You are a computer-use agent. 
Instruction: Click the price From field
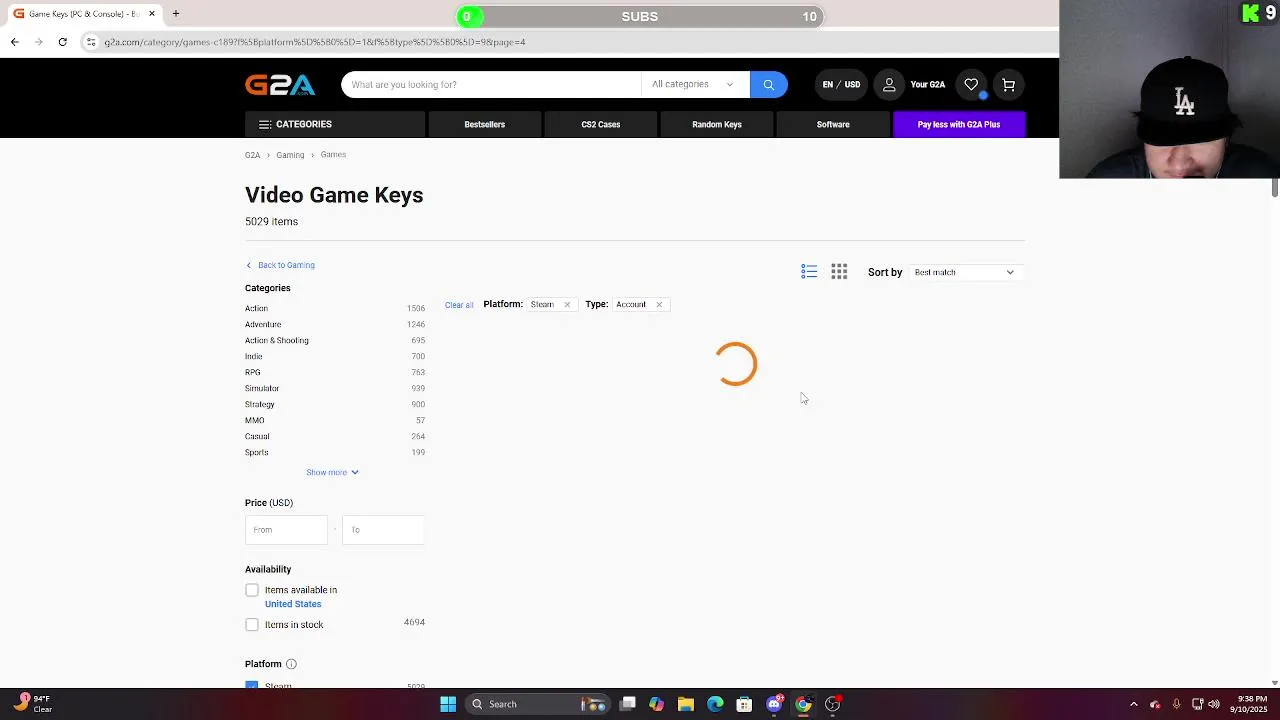[286, 530]
